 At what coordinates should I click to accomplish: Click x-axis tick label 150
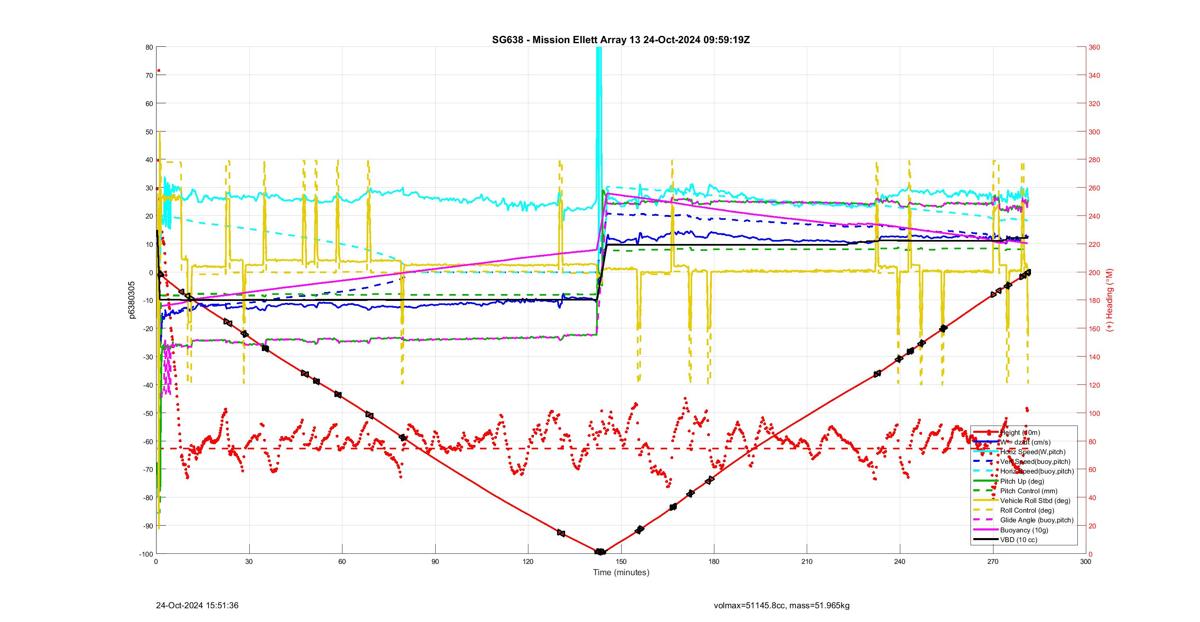[x=621, y=562]
